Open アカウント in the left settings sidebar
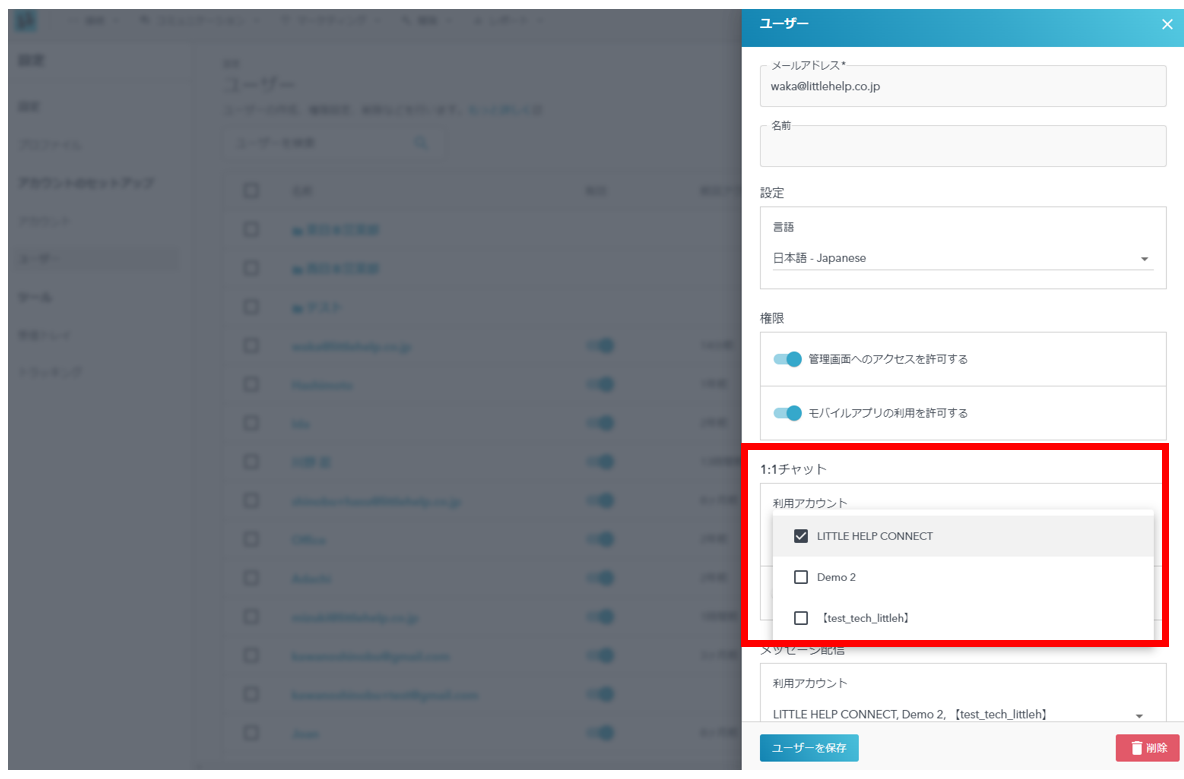Viewport: 1184px width, 779px height. click(45, 220)
